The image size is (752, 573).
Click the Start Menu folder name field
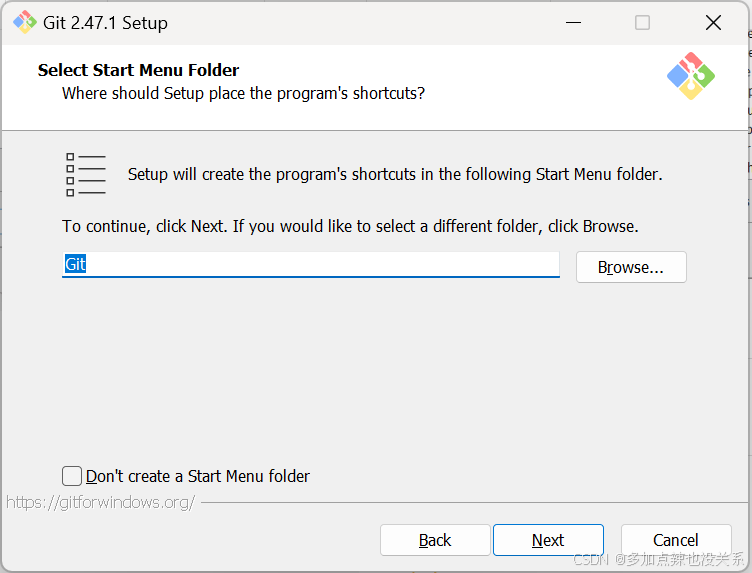click(311, 265)
